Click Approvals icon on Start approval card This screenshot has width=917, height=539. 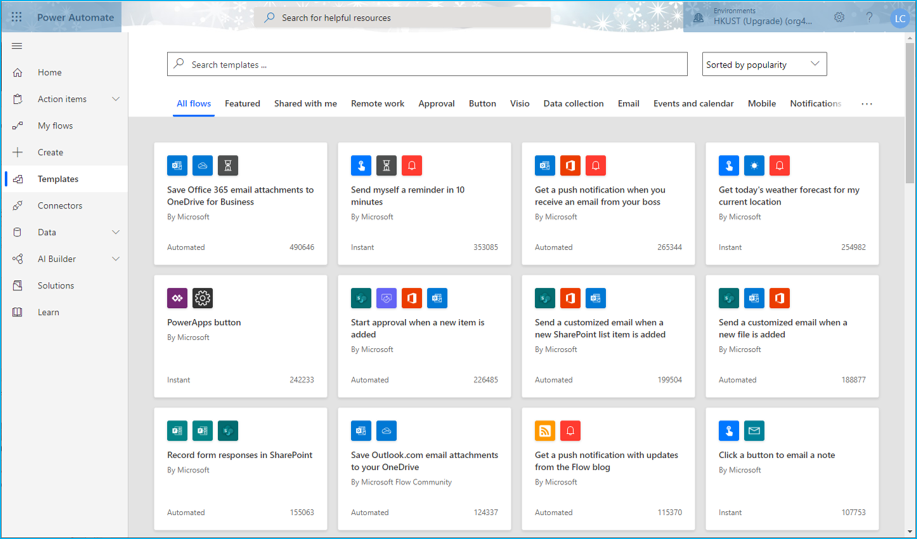point(387,298)
